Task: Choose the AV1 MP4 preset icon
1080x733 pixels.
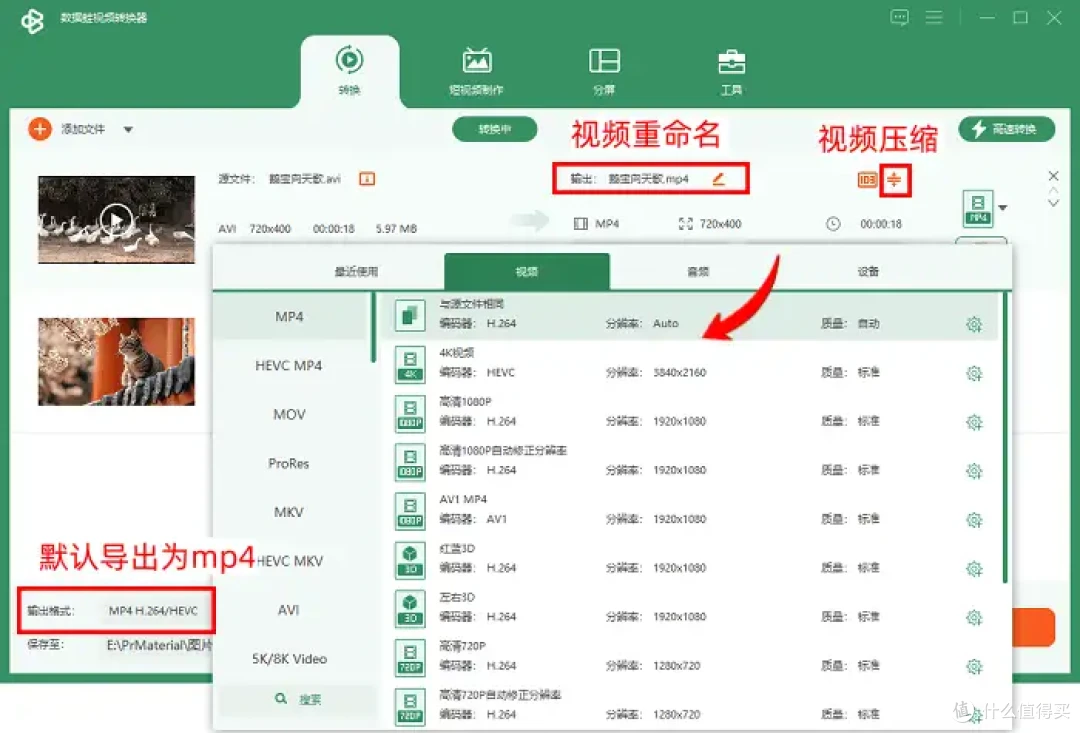Action: pyautogui.click(x=410, y=511)
